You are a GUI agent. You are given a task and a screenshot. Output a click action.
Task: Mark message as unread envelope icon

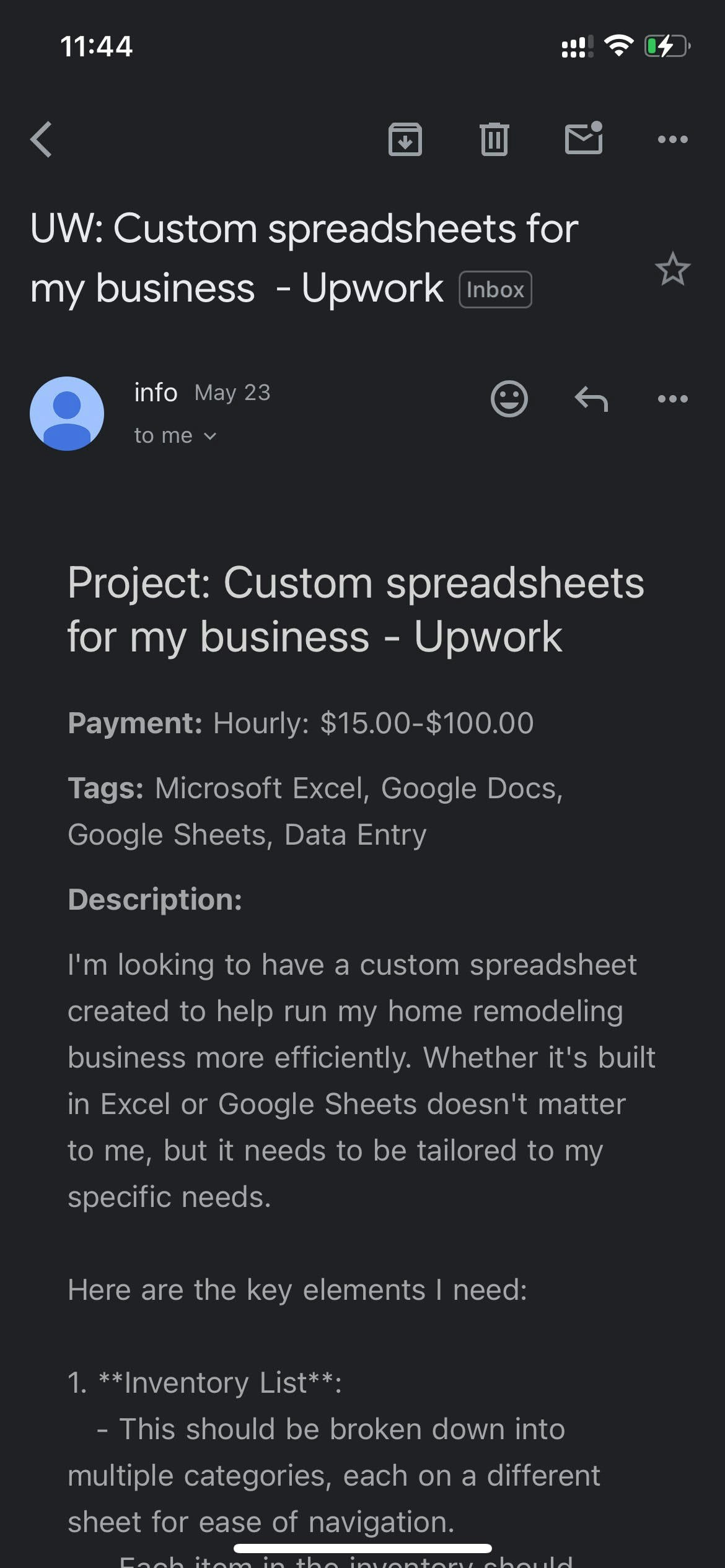pos(584,137)
